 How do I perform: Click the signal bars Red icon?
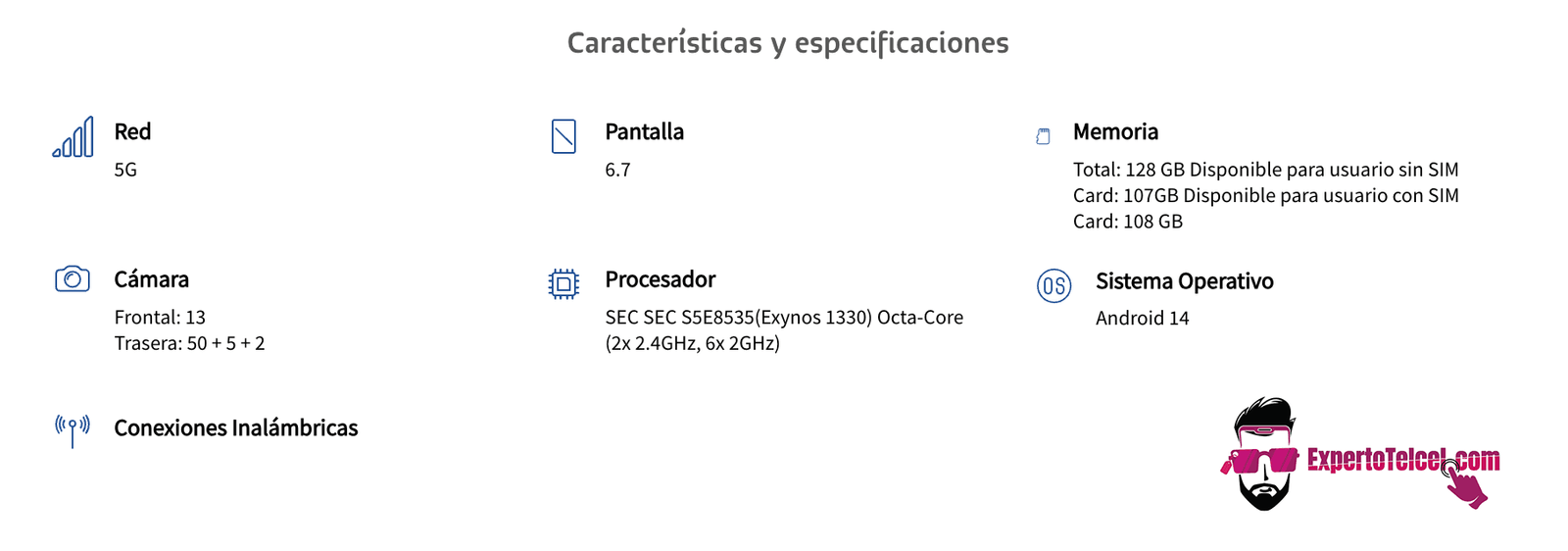[73, 136]
